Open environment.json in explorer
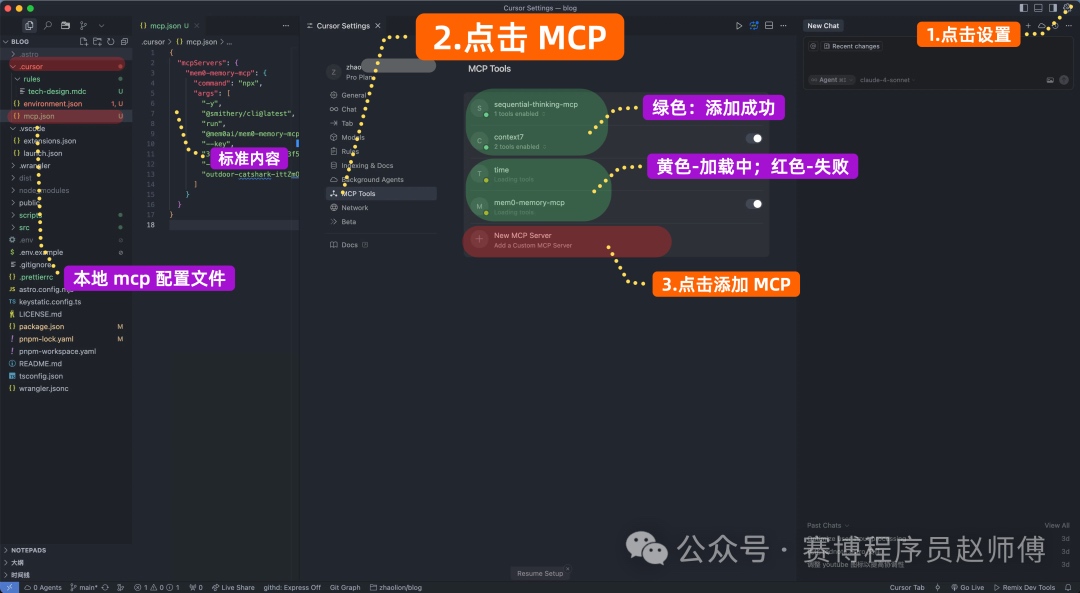 [x=52, y=103]
